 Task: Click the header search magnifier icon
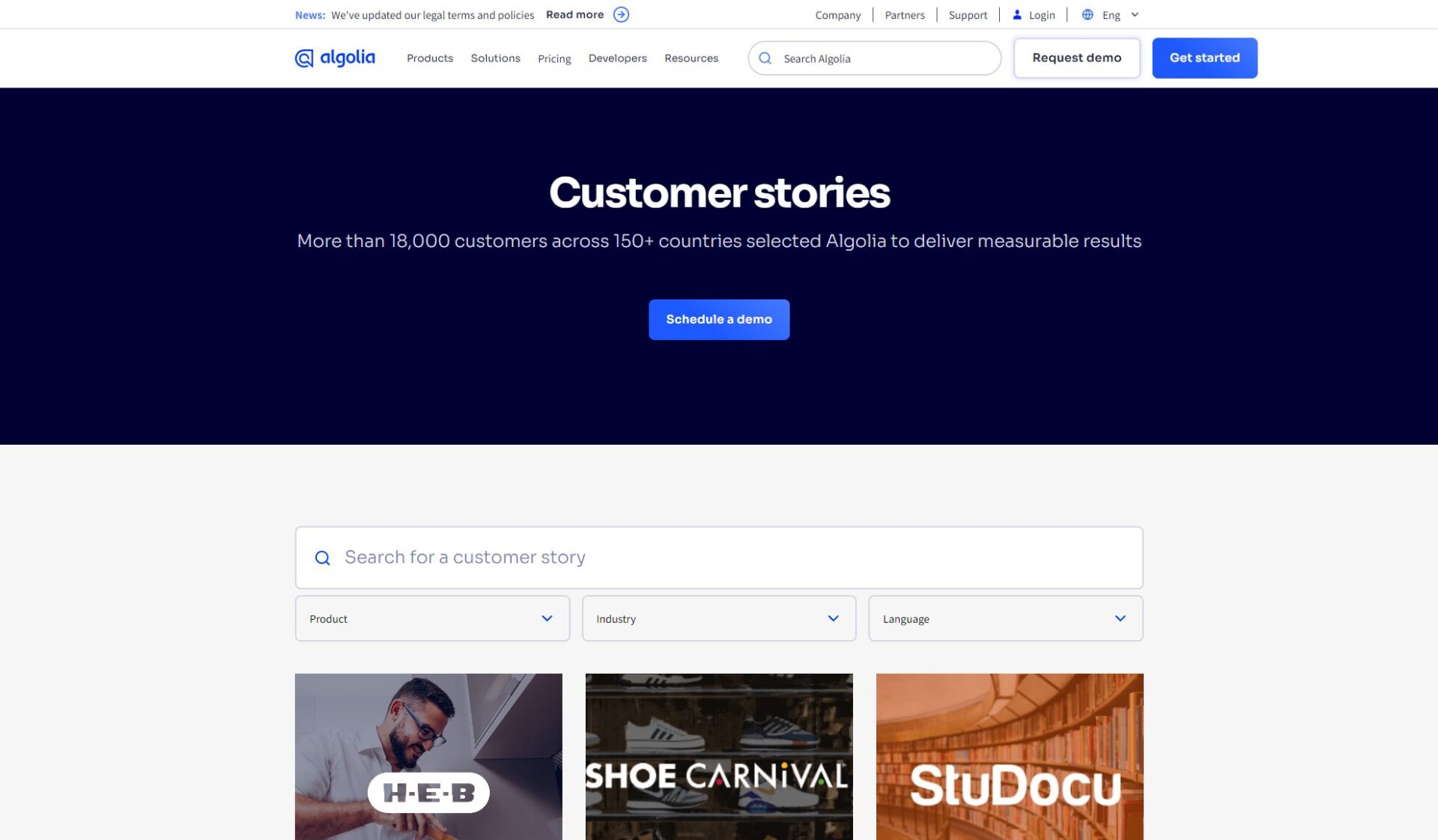(x=765, y=58)
